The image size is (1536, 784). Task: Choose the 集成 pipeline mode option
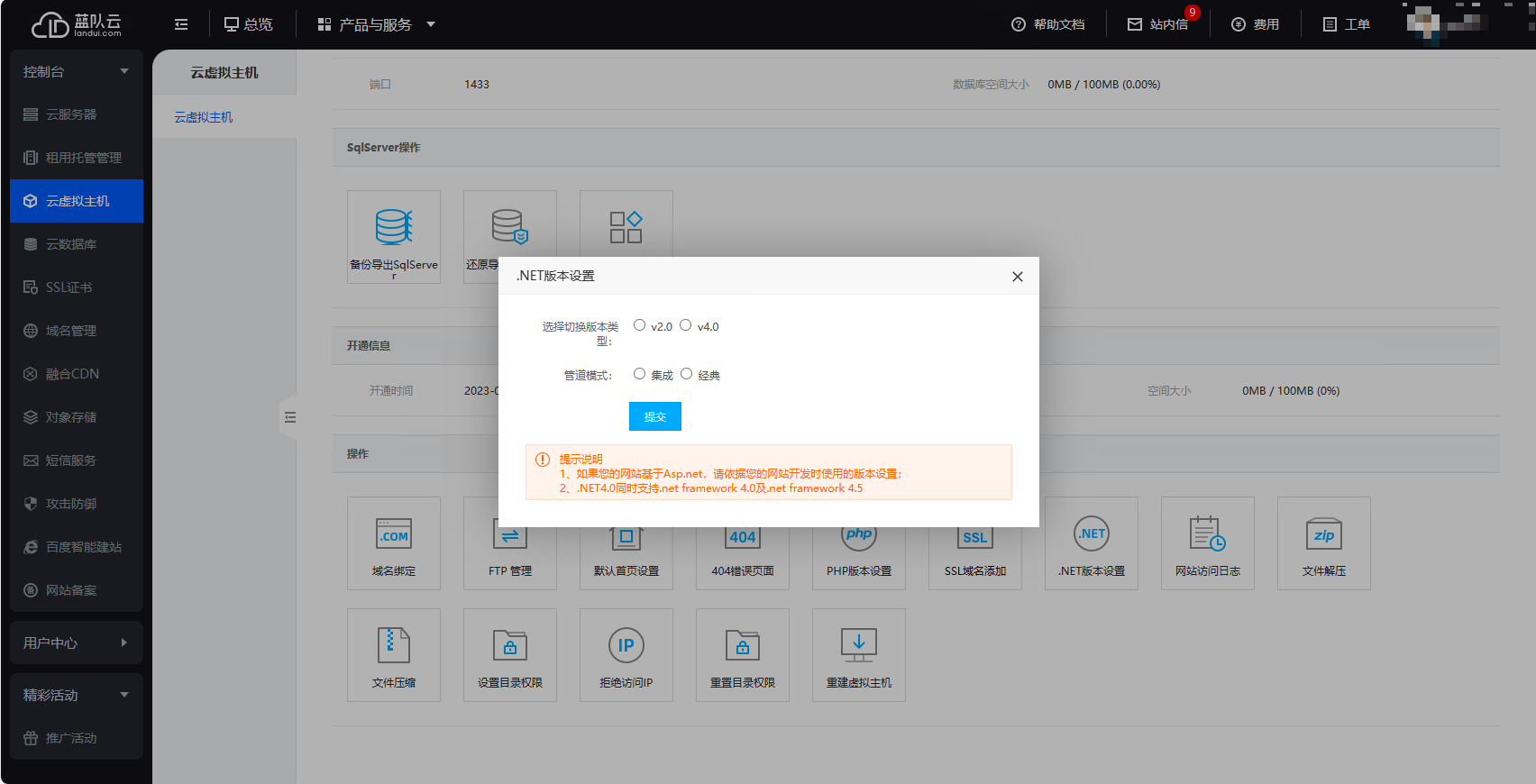pos(639,374)
